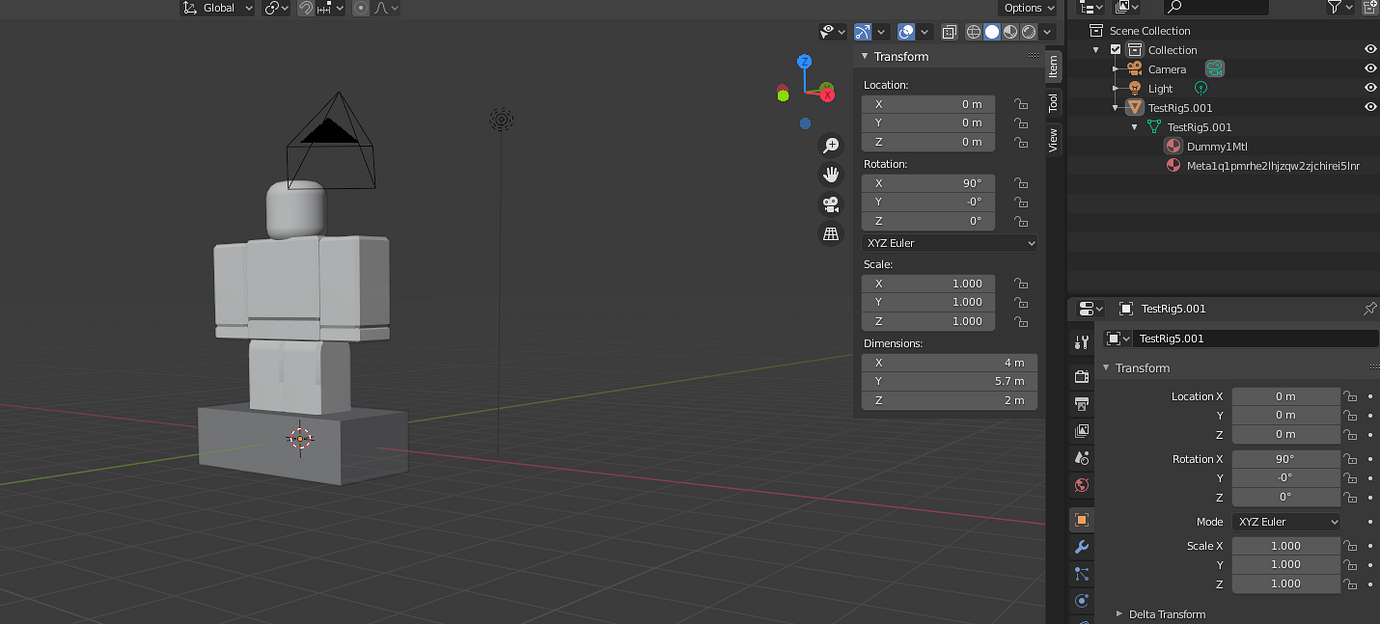The height and width of the screenshot is (624, 1380).
Task: Open the Options menu in the header
Action: (1028, 7)
